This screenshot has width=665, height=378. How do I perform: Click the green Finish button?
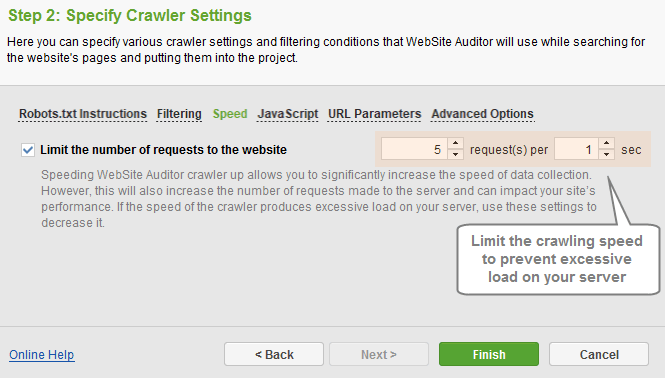point(489,354)
